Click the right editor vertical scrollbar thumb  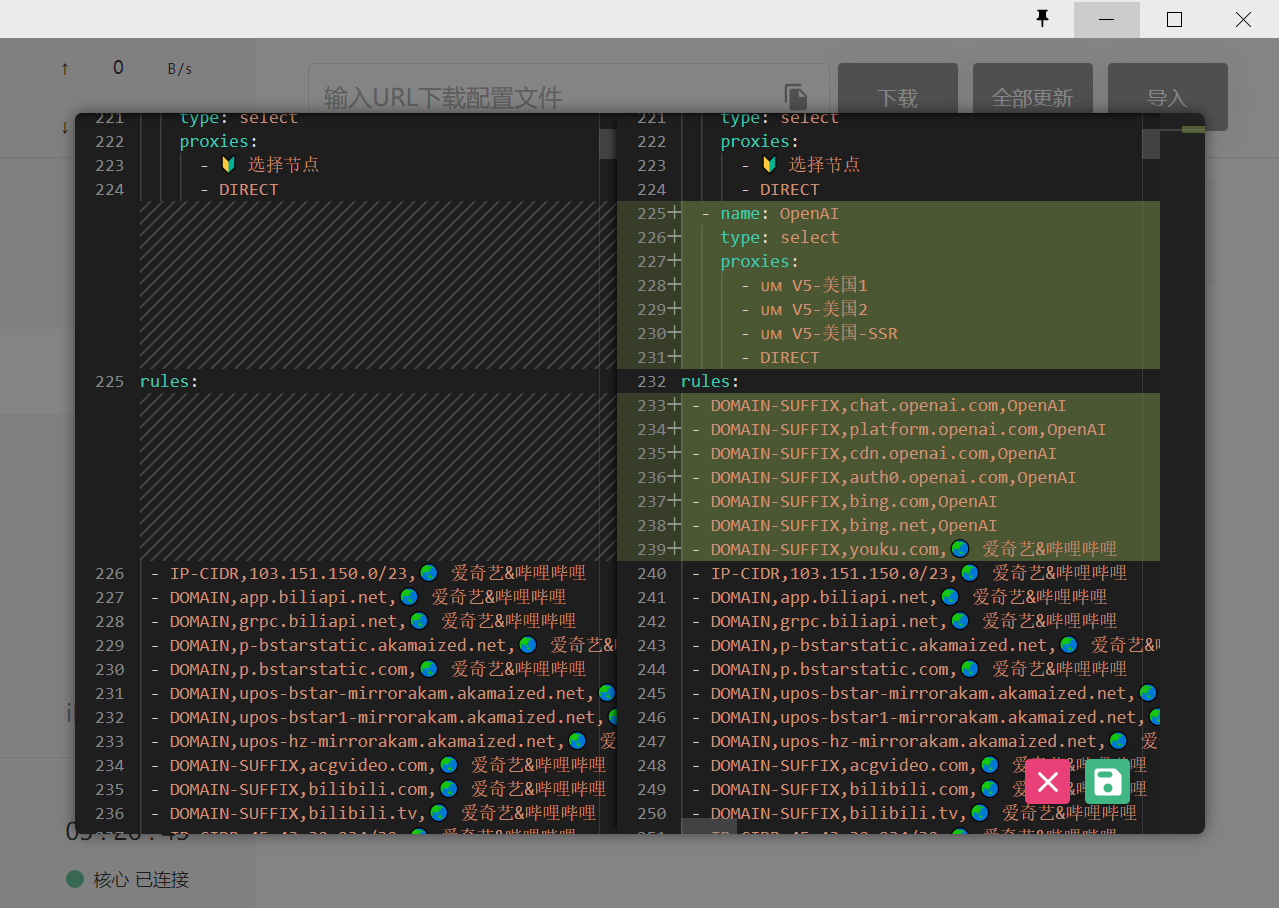click(x=1151, y=143)
